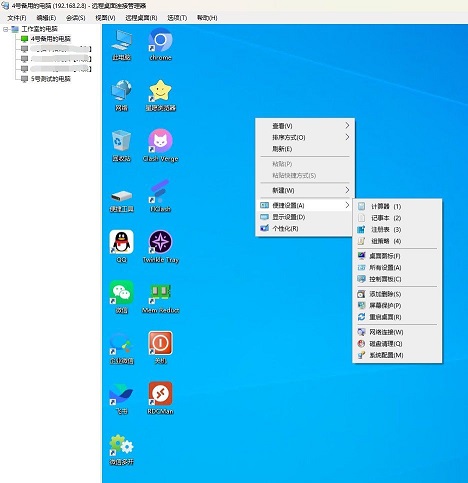This screenshot has height=483, width=468.
Task: Click the refresh arrows icon beside 重启桌面
Action: pos(361,317)
